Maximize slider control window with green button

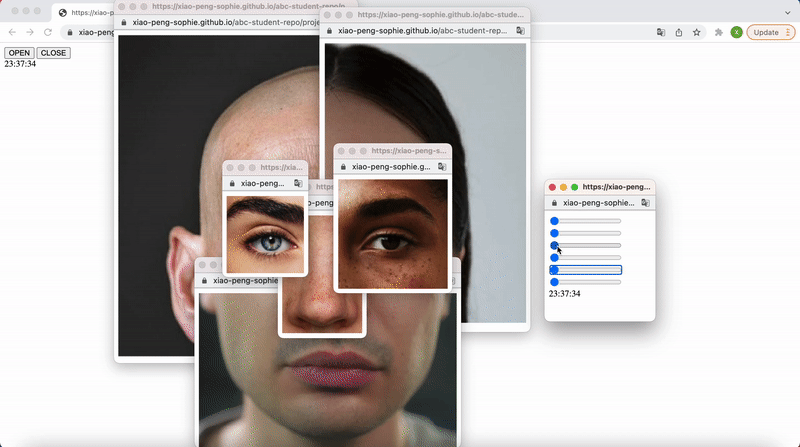(x=574, y=187)
